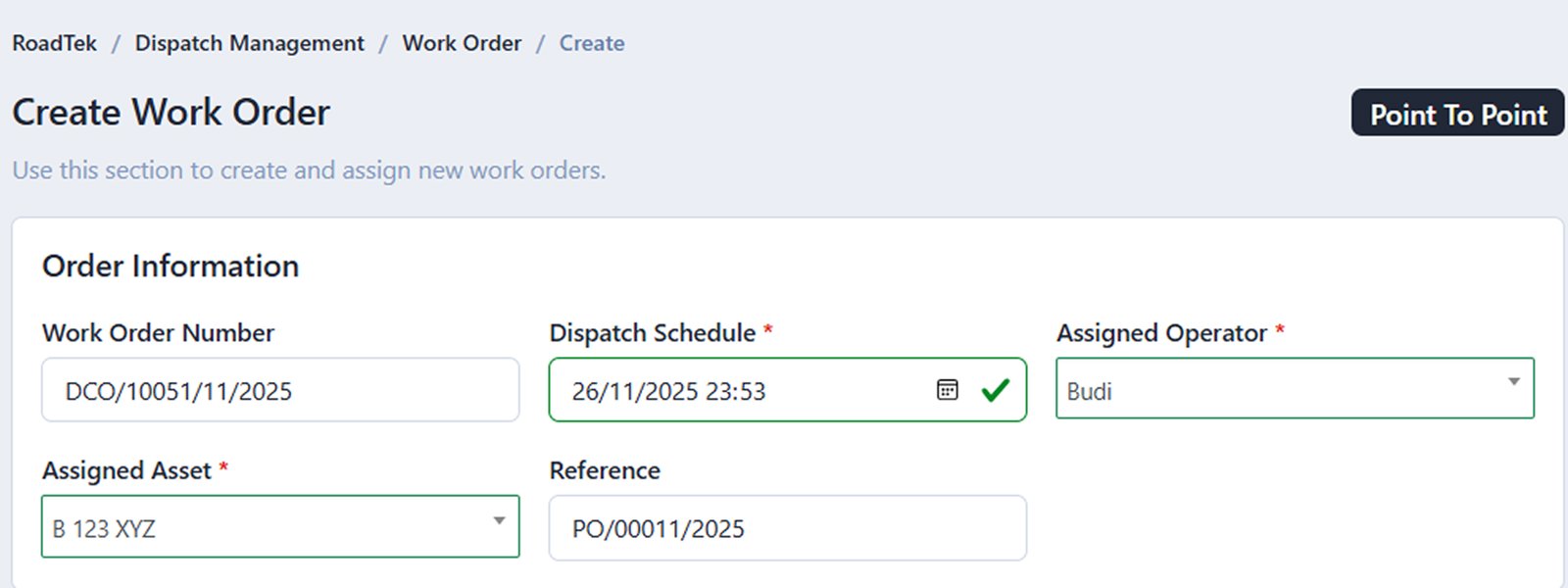Click the Assigned Operator field label

[1159, 333]
